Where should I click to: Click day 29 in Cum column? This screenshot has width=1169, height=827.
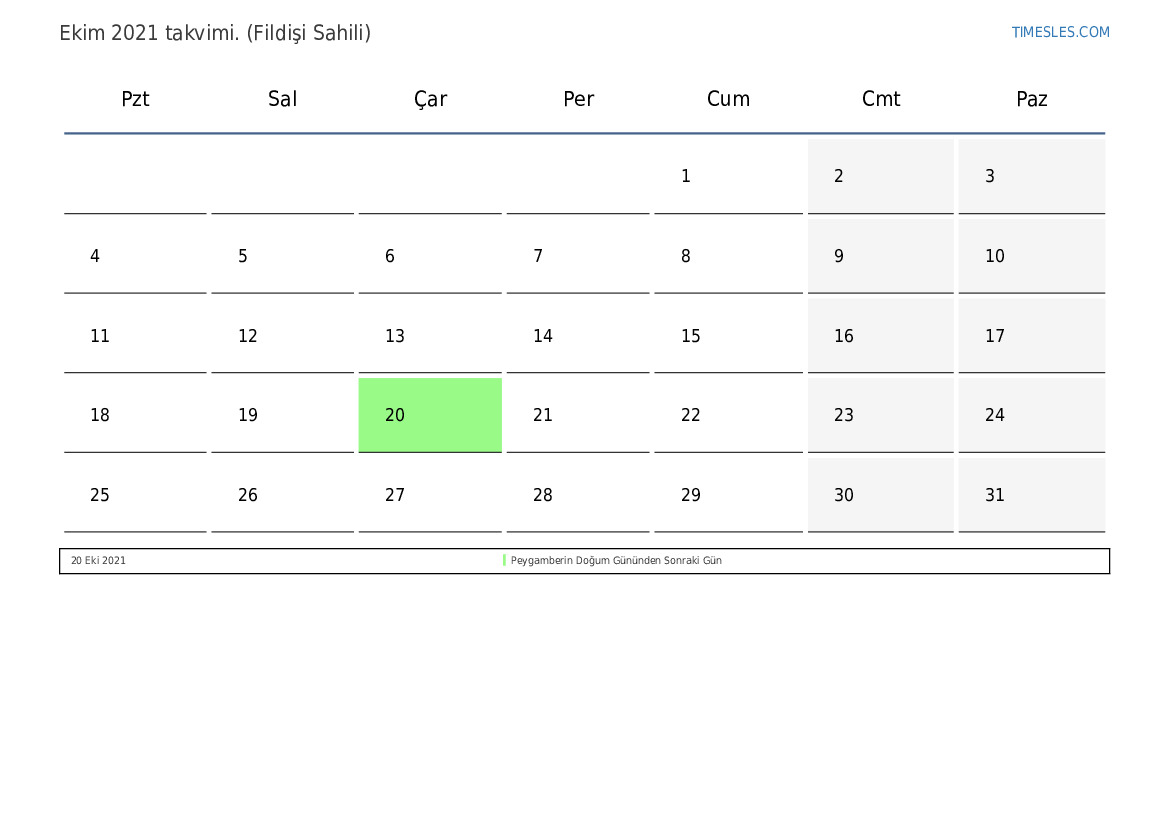pos(728,494)
